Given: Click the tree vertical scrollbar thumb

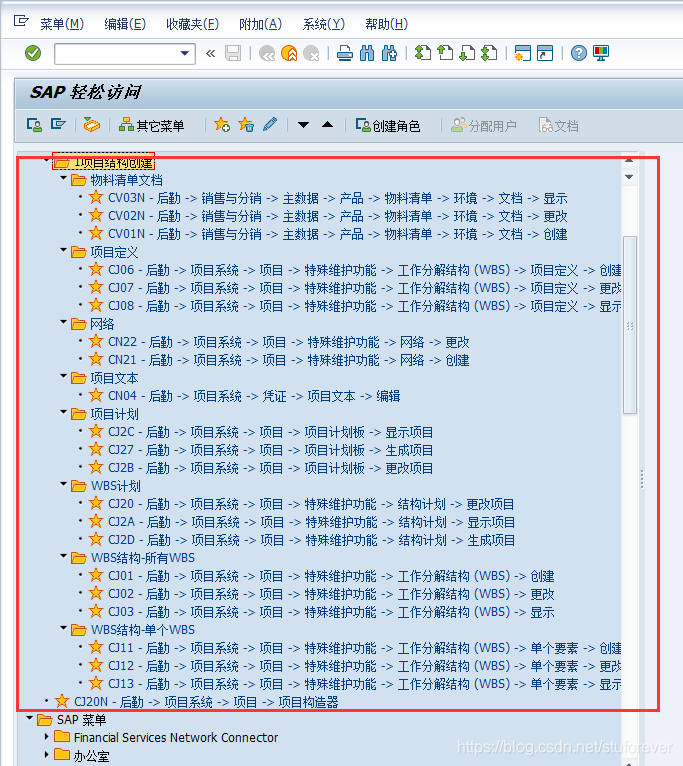Looking at the screenshot, I should pos(630,325).
